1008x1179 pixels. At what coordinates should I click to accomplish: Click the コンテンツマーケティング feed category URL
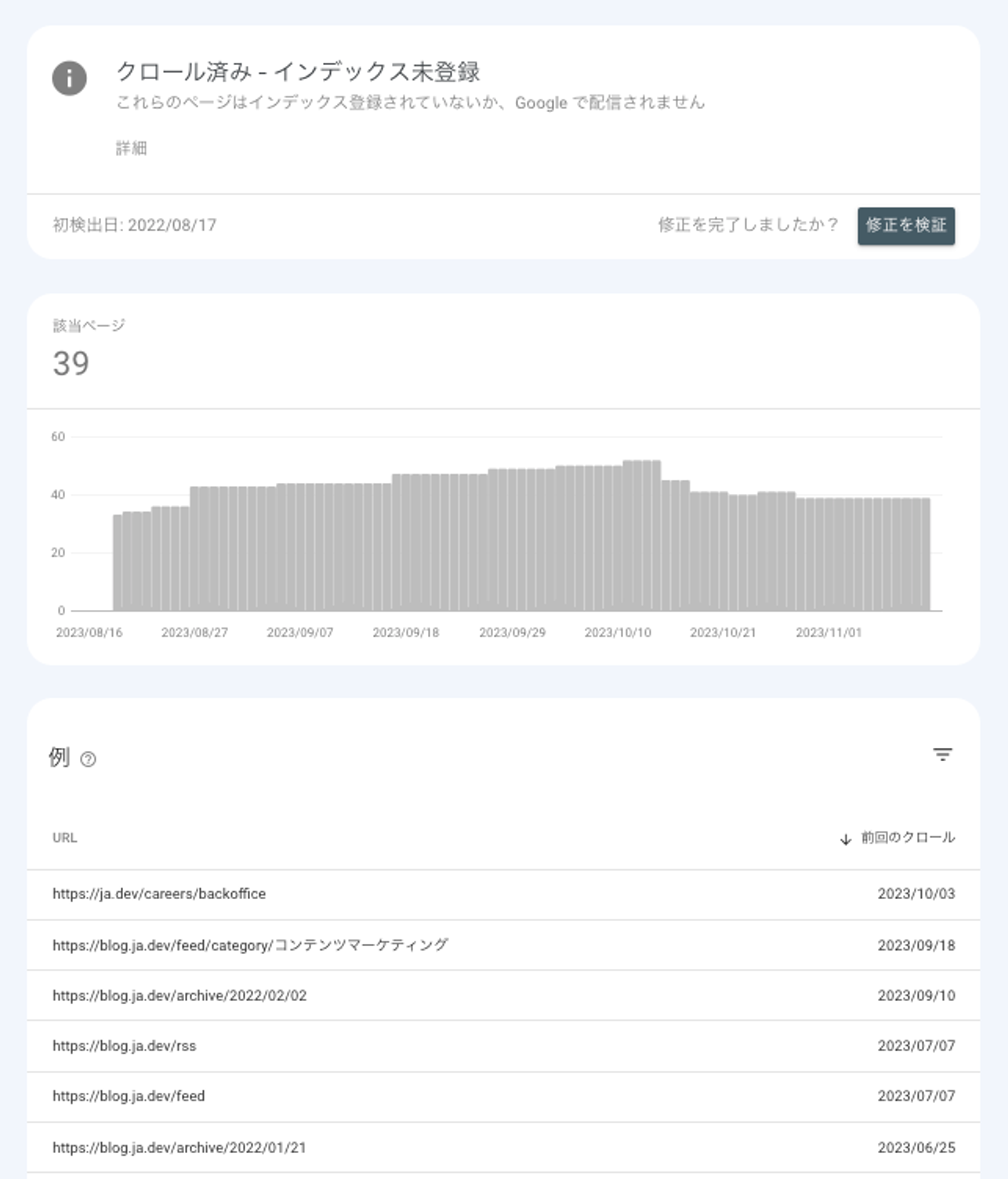[x=251, y=944]
